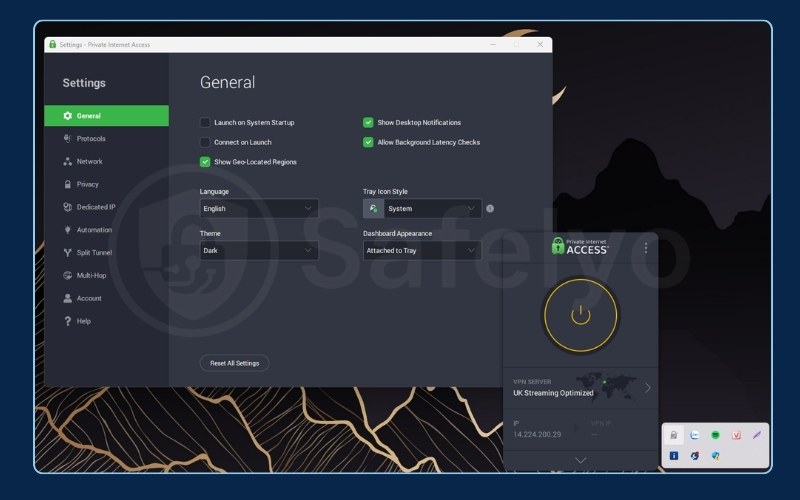Click the Private Internet Access logo in dashboard
Viewport: 800px width, 500px height.
(580, 246)
